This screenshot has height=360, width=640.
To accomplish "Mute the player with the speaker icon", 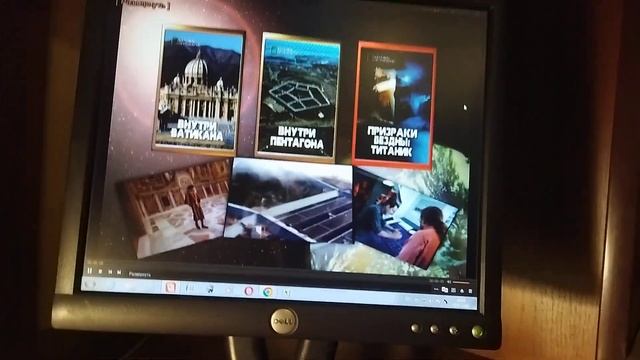I will (x=449, y=282).
